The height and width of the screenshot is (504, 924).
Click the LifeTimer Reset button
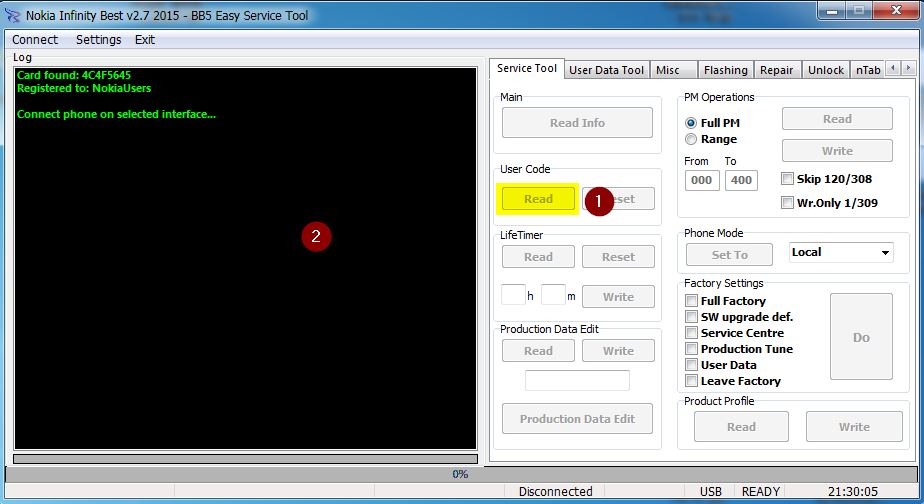pos(618,257)
